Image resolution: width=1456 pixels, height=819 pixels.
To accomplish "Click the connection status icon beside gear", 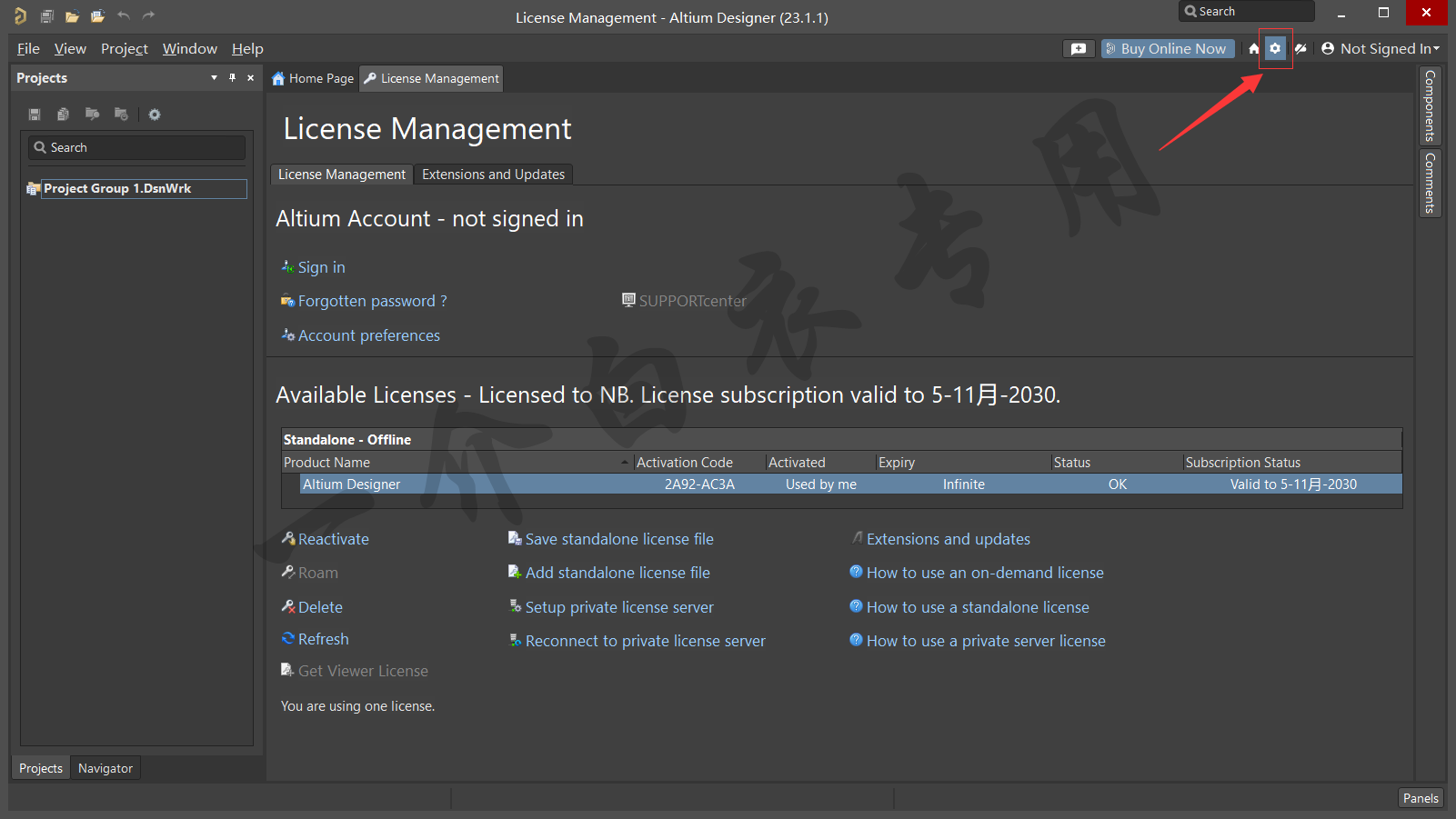I will (1301, 49).
